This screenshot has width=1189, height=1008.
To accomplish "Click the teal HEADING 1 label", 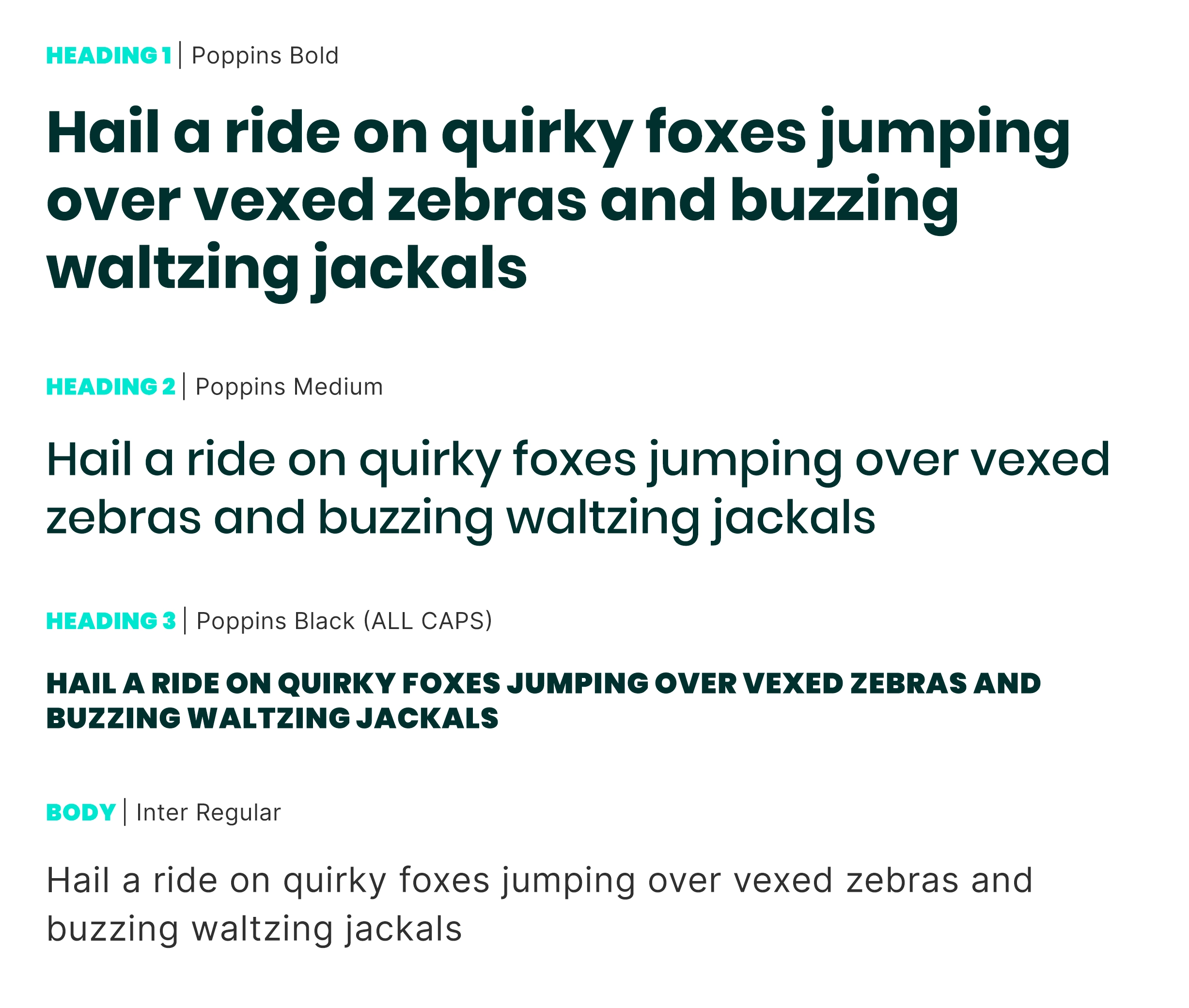I will pos(109,55).
